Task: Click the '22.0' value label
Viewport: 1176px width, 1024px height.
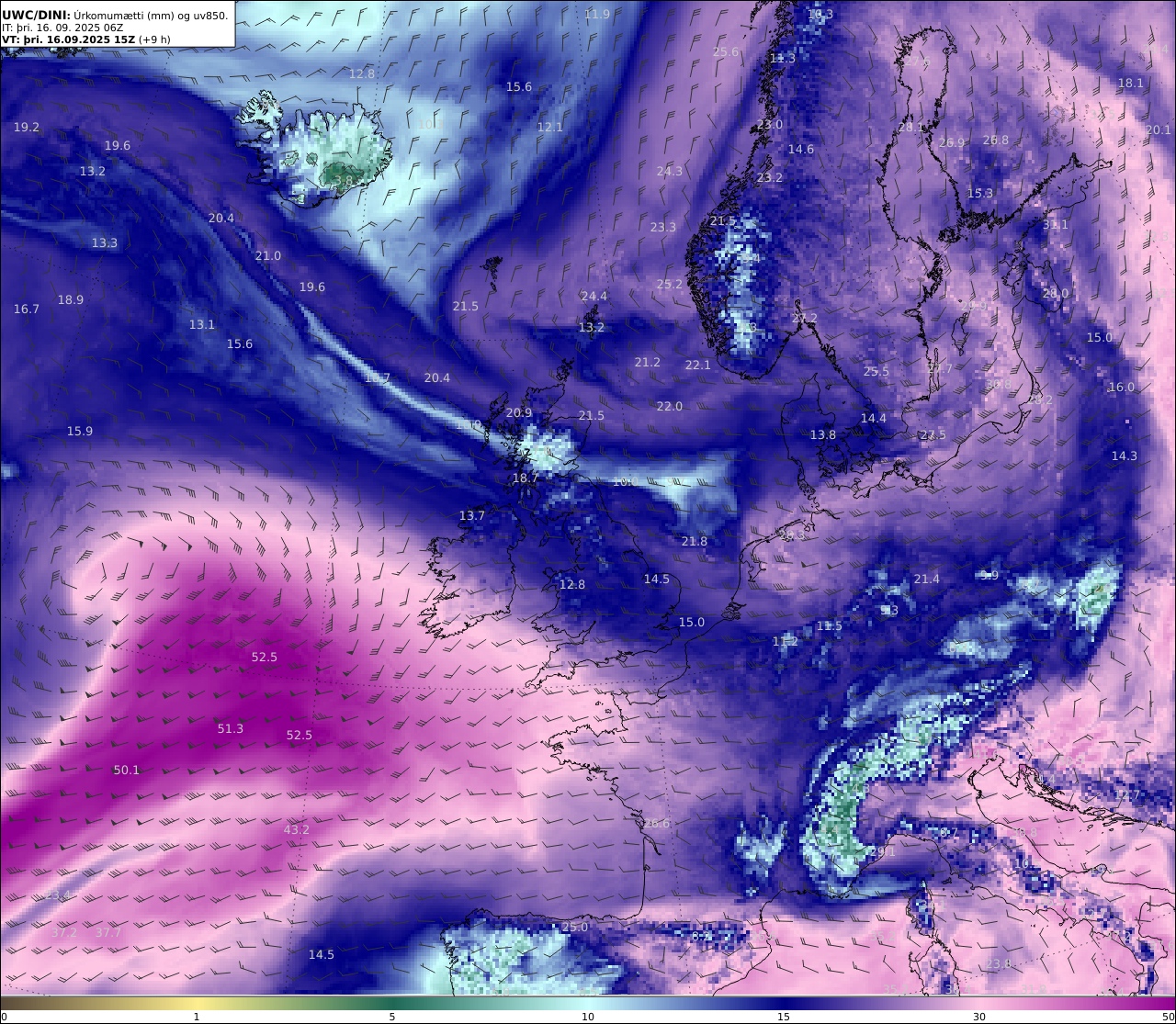Action: click(670, 407)
